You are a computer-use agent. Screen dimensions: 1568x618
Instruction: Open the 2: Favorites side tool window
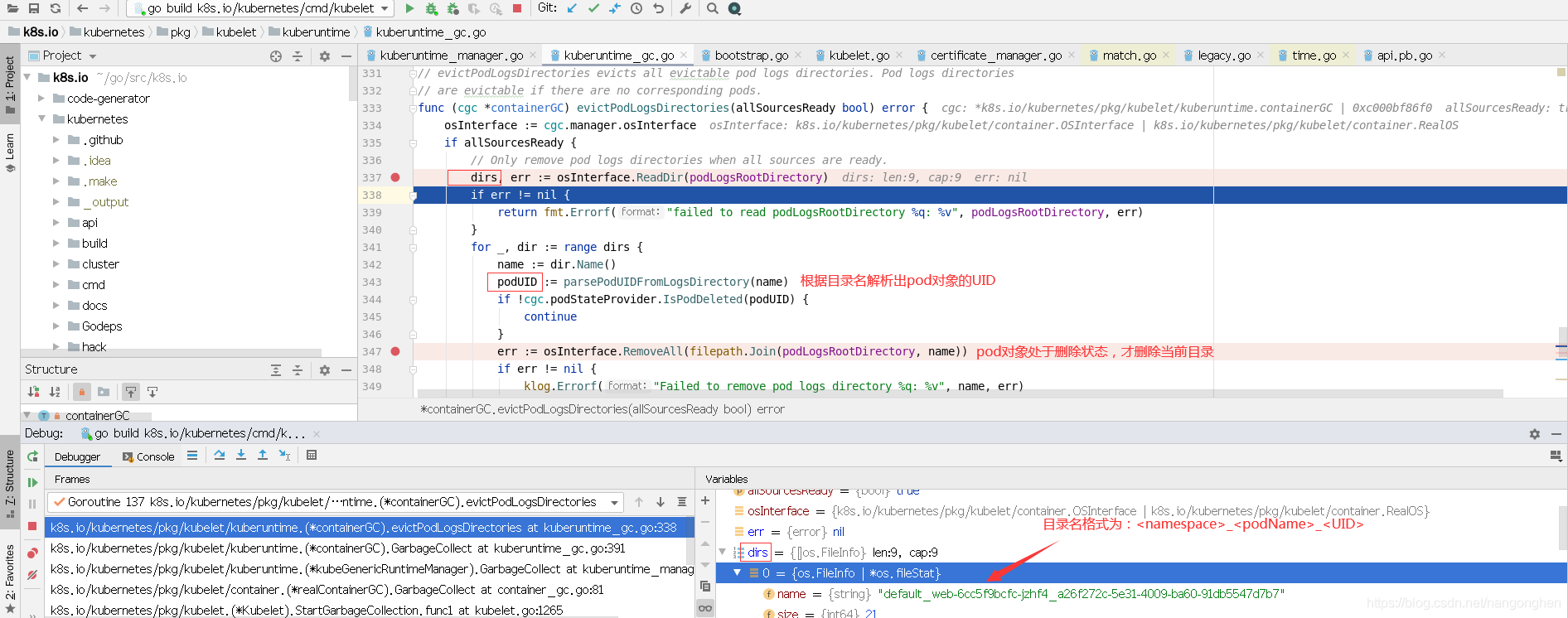coord(10,577)
